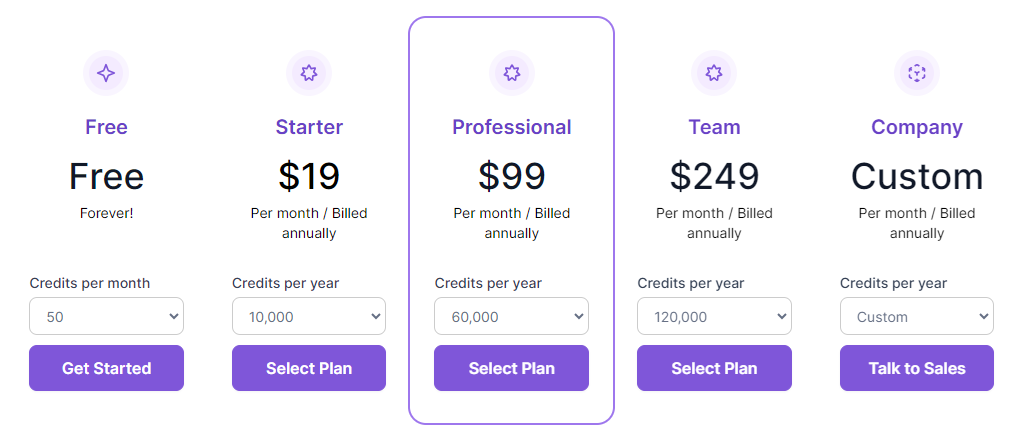The image size is (1033, 427).
Task: Open the Free plan credits per month dropdown
Action: (x=106, y=316)
